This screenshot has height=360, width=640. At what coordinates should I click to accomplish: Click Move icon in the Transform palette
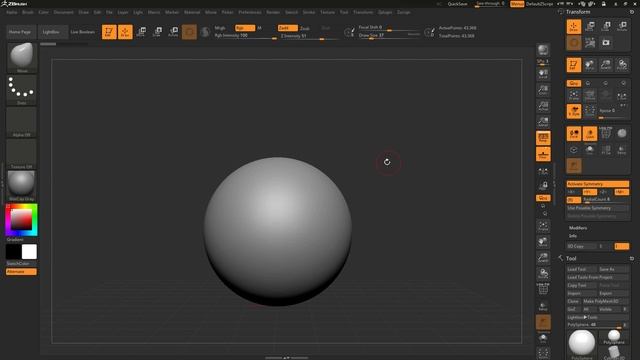coord(590,27)
